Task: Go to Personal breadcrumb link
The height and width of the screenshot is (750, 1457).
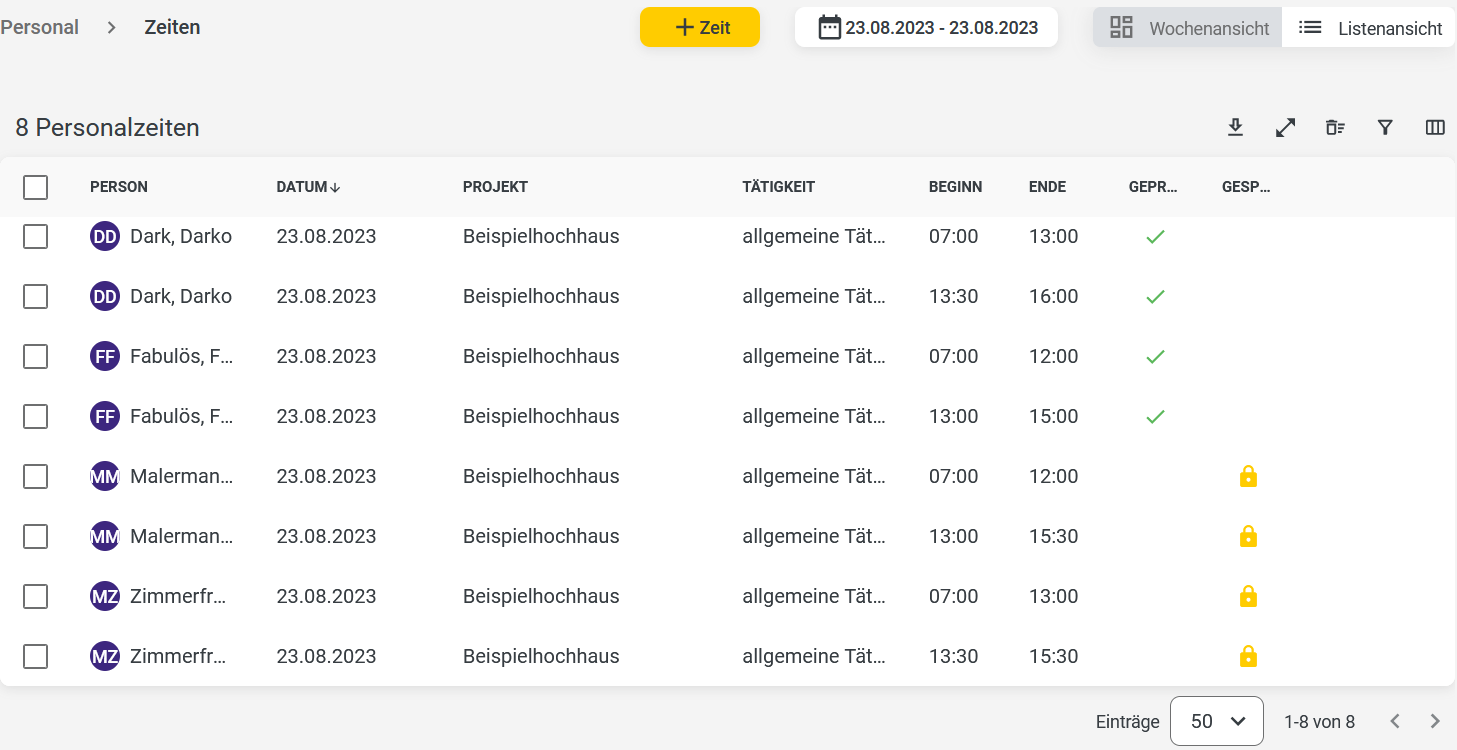Action: click(40, 27)
